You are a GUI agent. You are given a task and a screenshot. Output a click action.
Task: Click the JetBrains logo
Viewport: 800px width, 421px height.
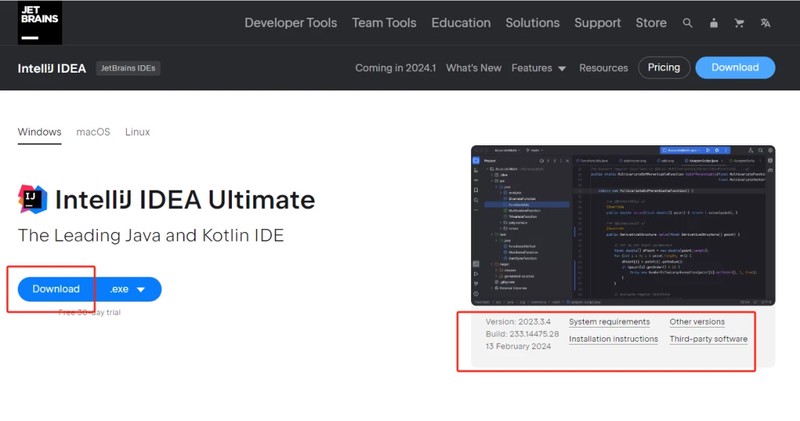(x=40, y=22)
